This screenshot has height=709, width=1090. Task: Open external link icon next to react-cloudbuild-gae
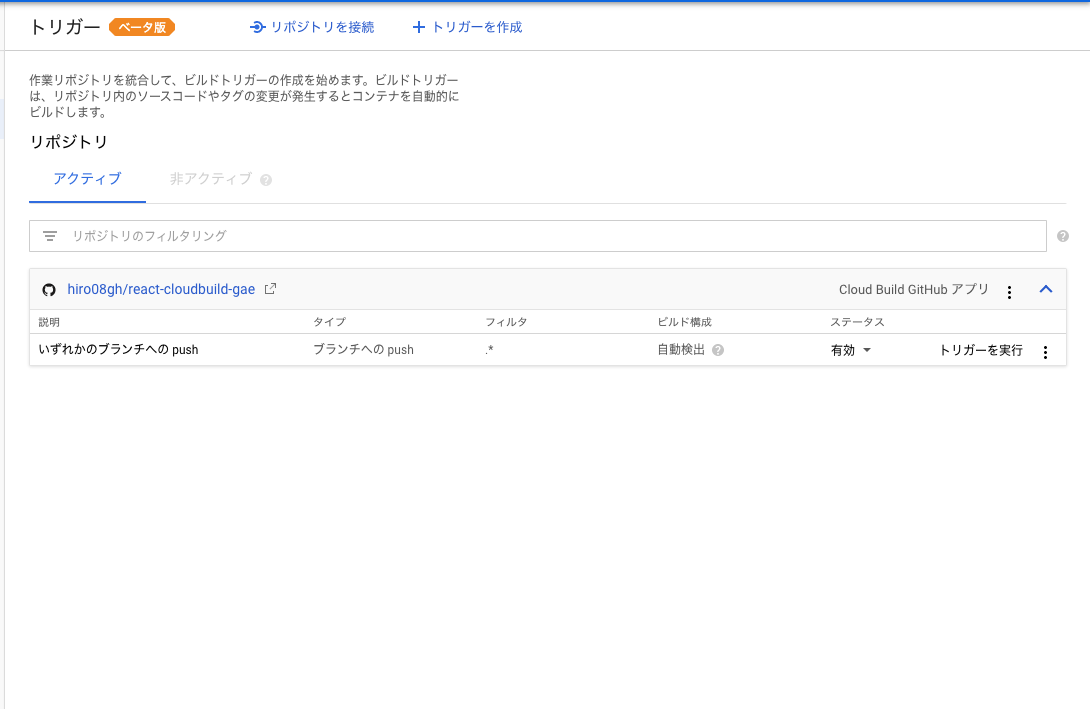pos(270,288)
